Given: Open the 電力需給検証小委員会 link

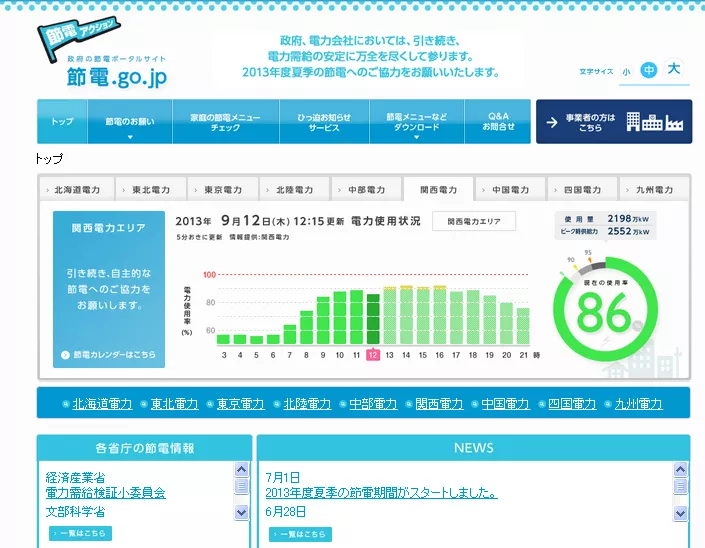Looking at the screenshot, I should tap(106, 493).
